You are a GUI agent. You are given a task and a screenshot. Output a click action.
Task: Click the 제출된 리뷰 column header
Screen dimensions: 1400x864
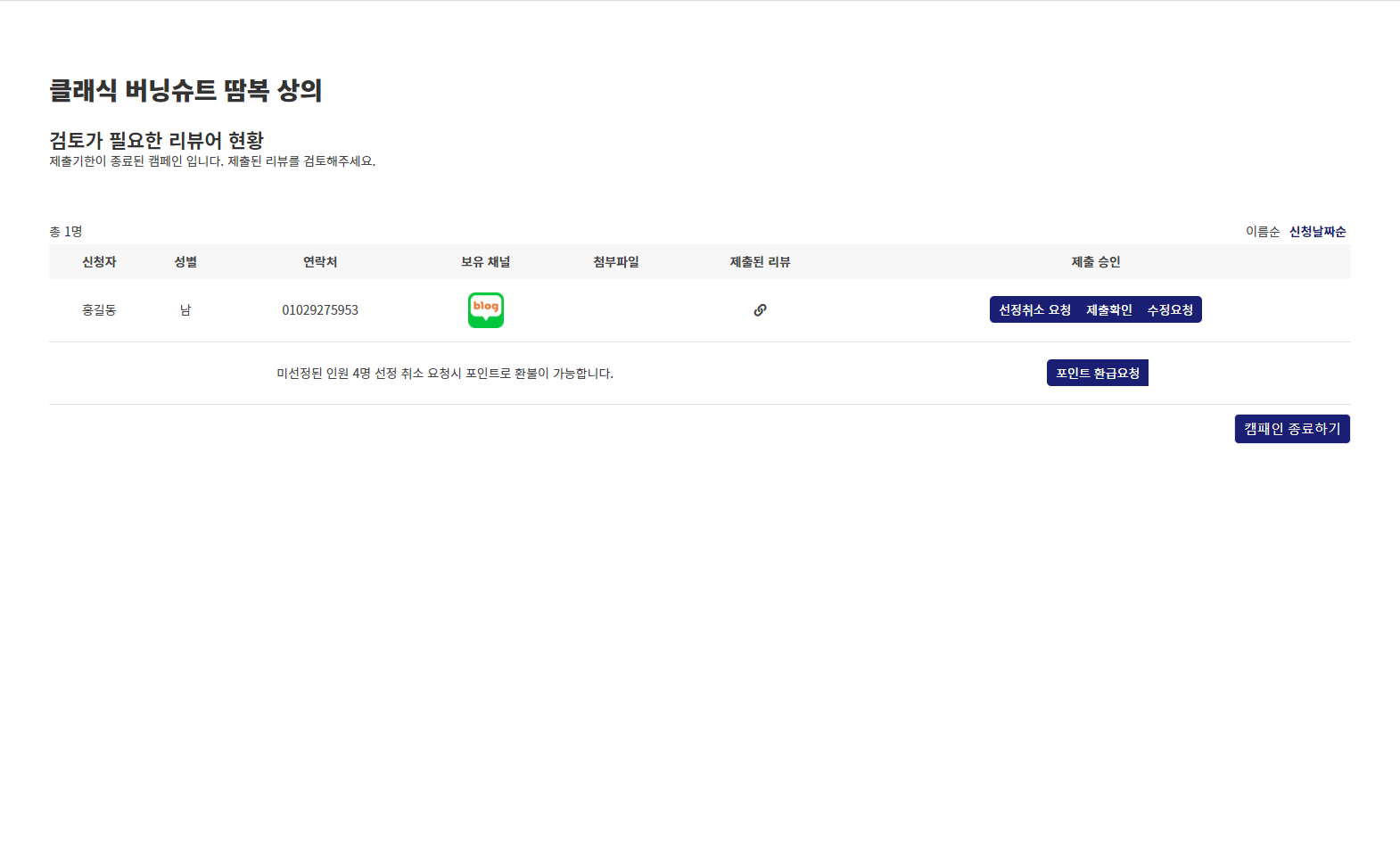point(760,262)
